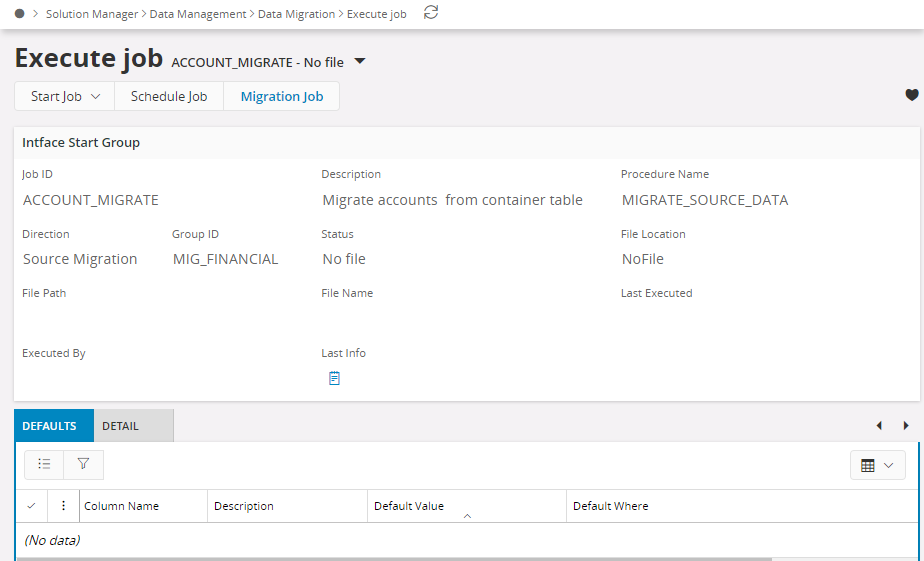Toggle the select-all checkmark in table header
The image size is (924, 561).
31,506
